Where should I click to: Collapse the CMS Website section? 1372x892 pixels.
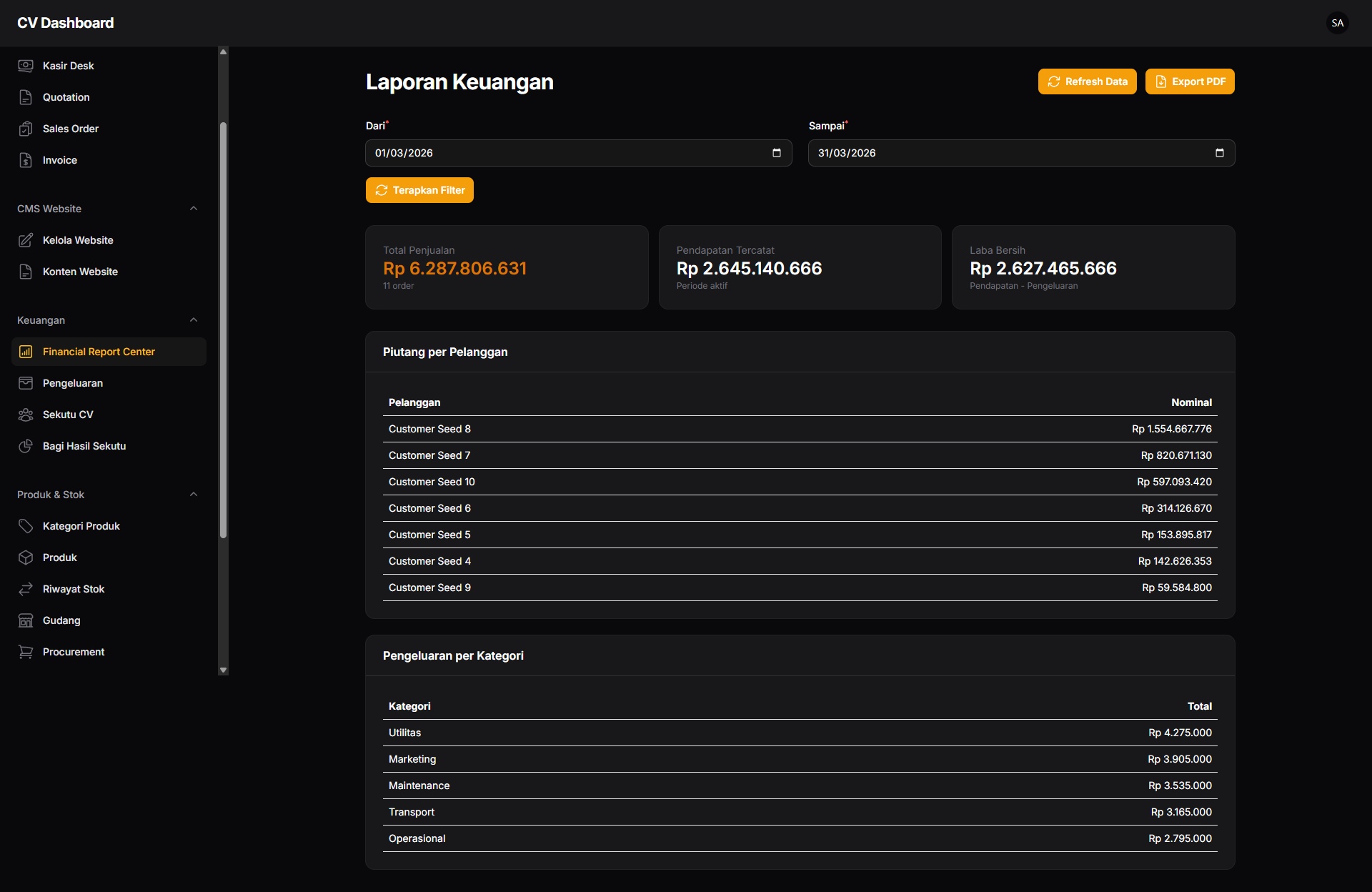click(x=194, y=209)
